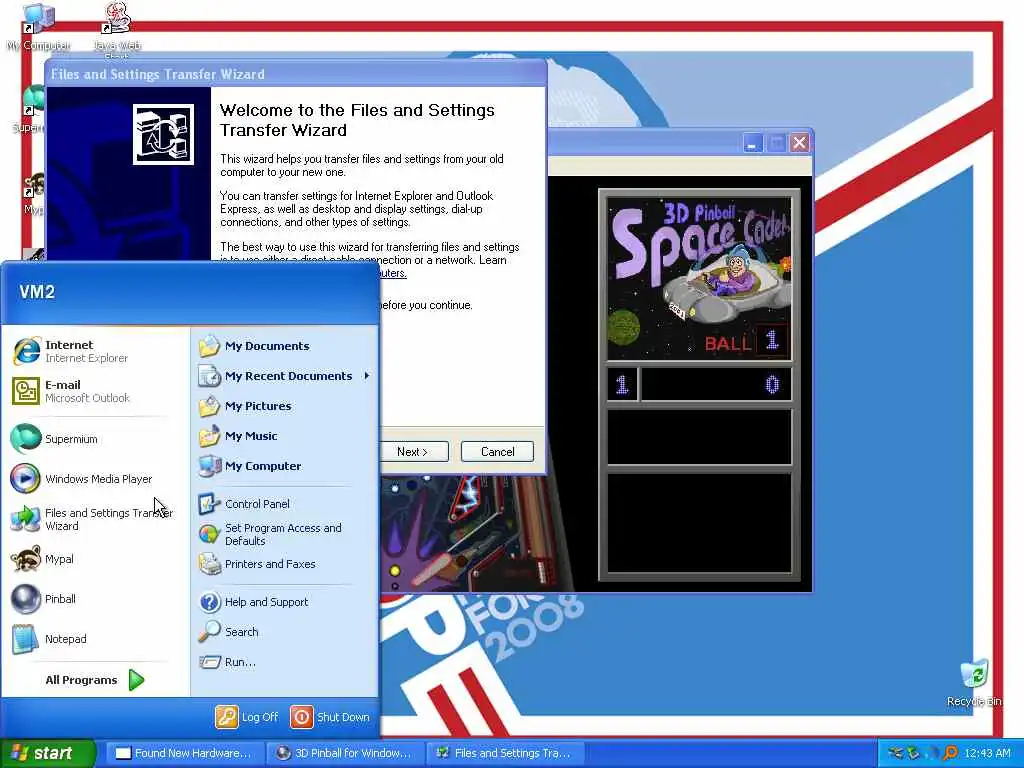
Task: Switch to Found New Hardware taskbar item
Action: (184, 753)
